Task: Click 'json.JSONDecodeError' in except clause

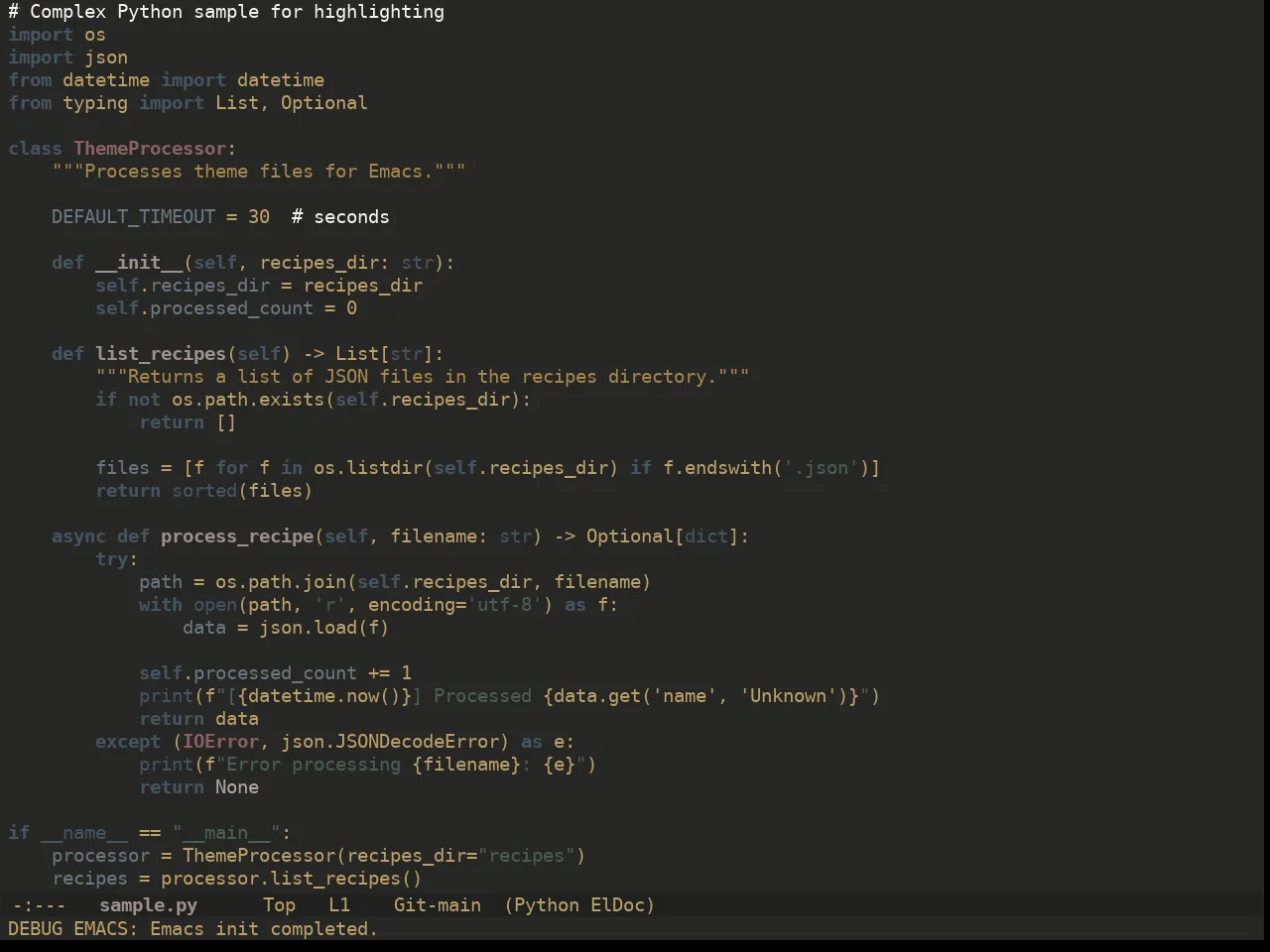Action: click(390, 742)
